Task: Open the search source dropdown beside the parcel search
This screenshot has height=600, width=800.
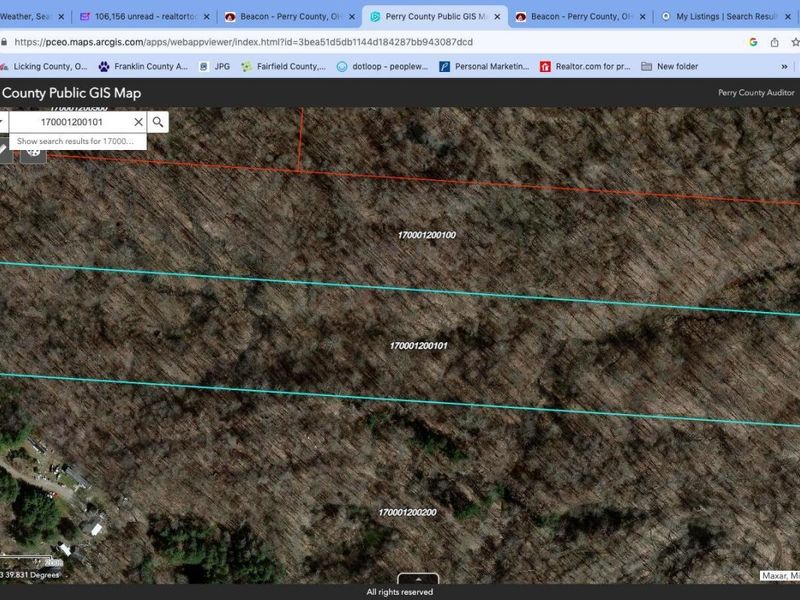Action: coord(3,121)
